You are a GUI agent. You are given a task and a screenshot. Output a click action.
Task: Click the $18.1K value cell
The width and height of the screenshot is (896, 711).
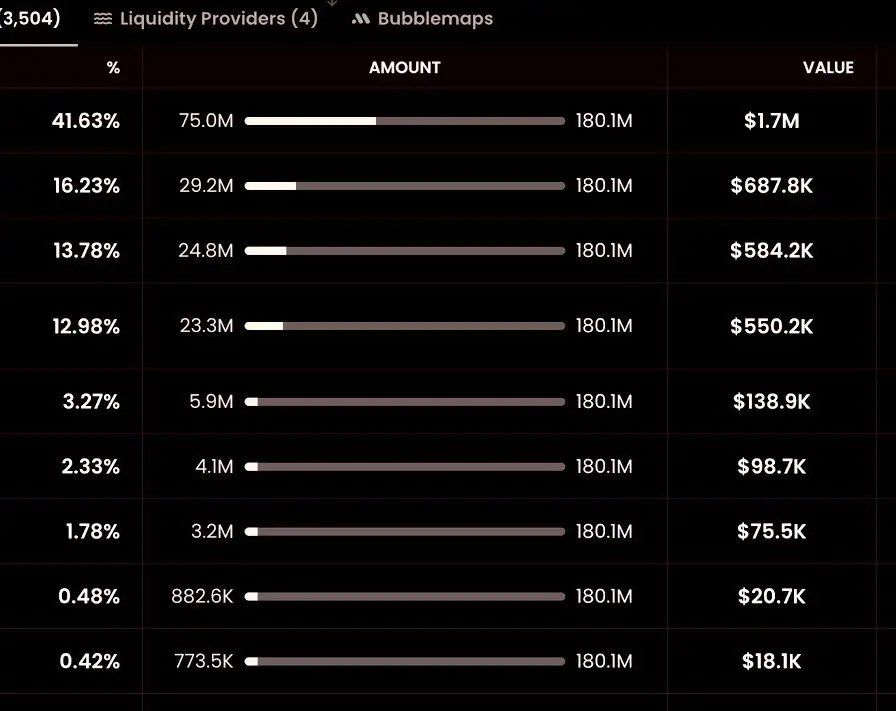pyautogui.click(x=771, y=661)
